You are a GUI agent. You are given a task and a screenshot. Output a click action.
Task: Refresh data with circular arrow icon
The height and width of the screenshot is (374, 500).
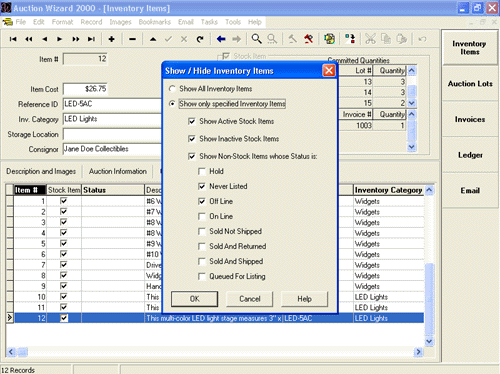tap(200, 39)
